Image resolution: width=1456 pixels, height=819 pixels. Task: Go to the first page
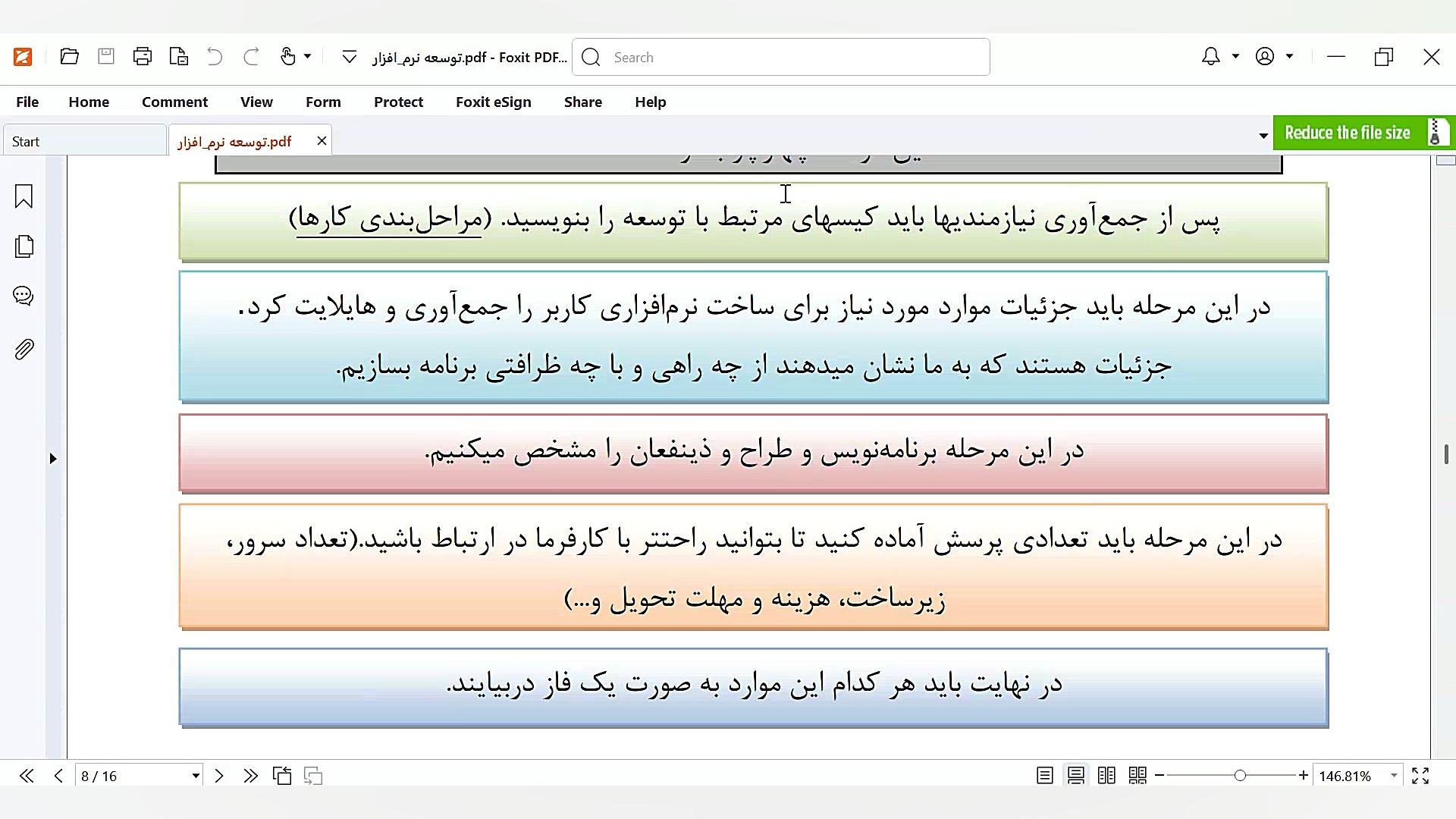27,776
